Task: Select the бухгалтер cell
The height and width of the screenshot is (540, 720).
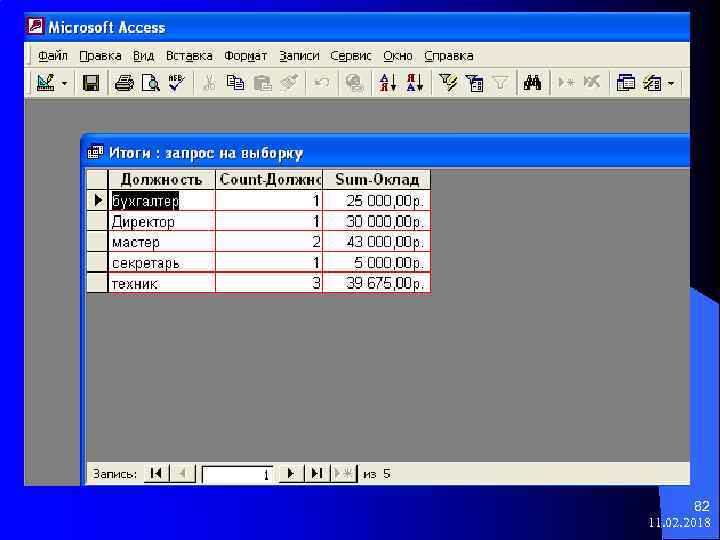Action: (x=161, y=201)
